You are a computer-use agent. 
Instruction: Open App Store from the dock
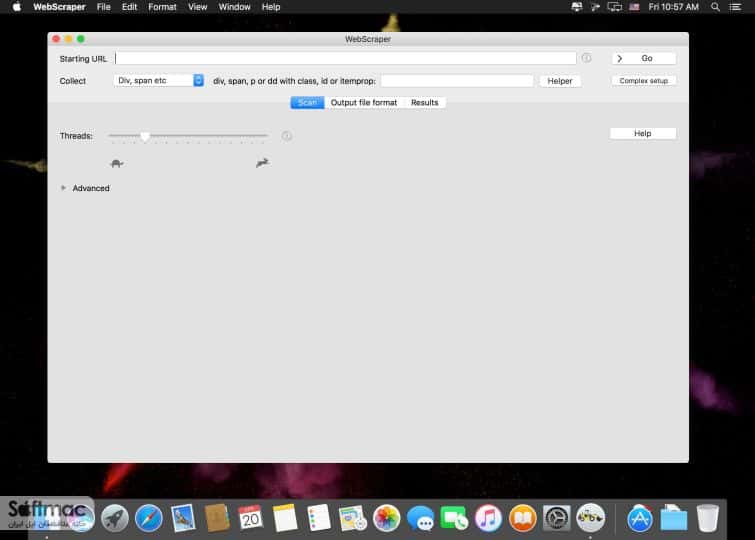tap(640, 518)
